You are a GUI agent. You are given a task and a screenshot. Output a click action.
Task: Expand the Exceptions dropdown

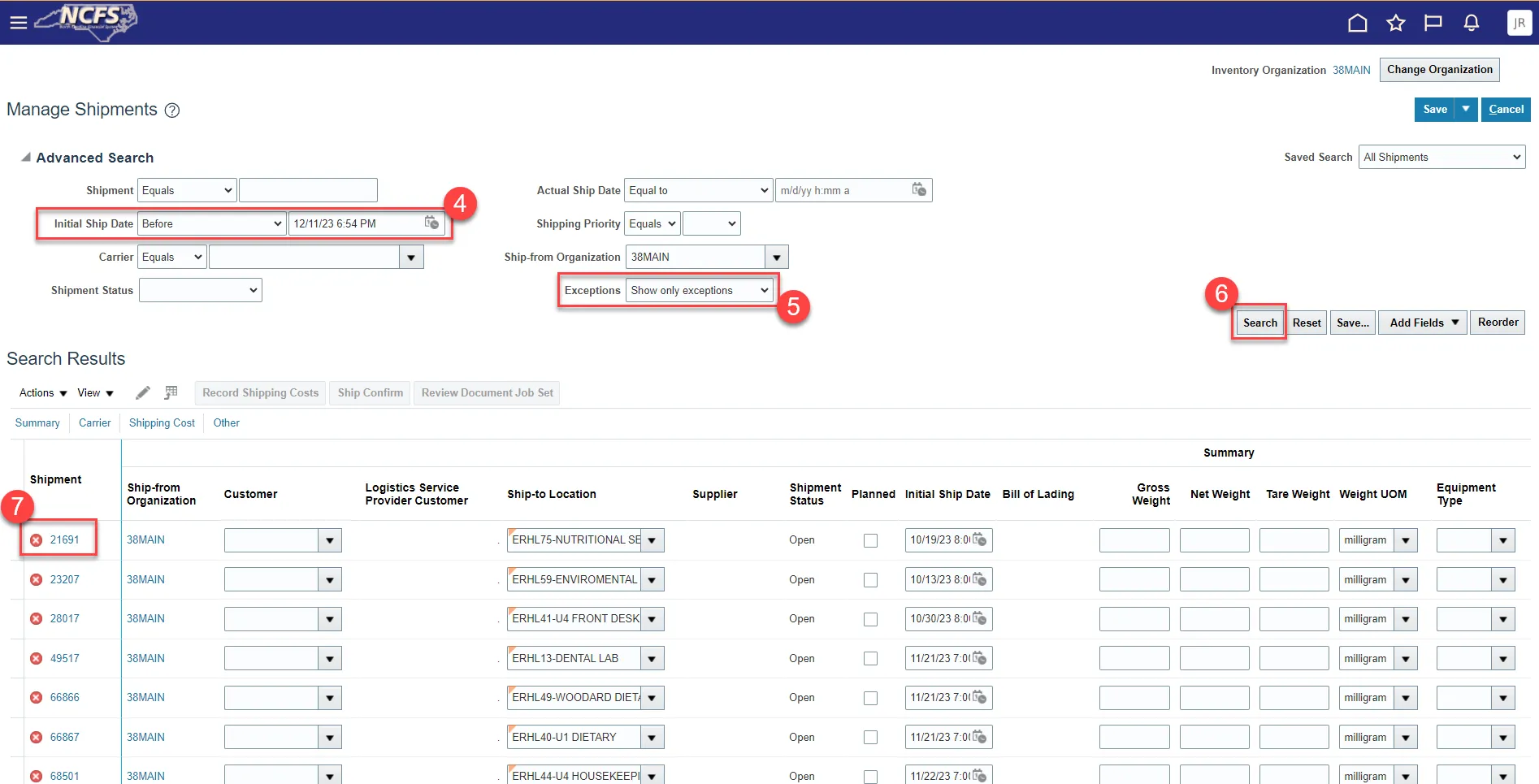[699, 290]
